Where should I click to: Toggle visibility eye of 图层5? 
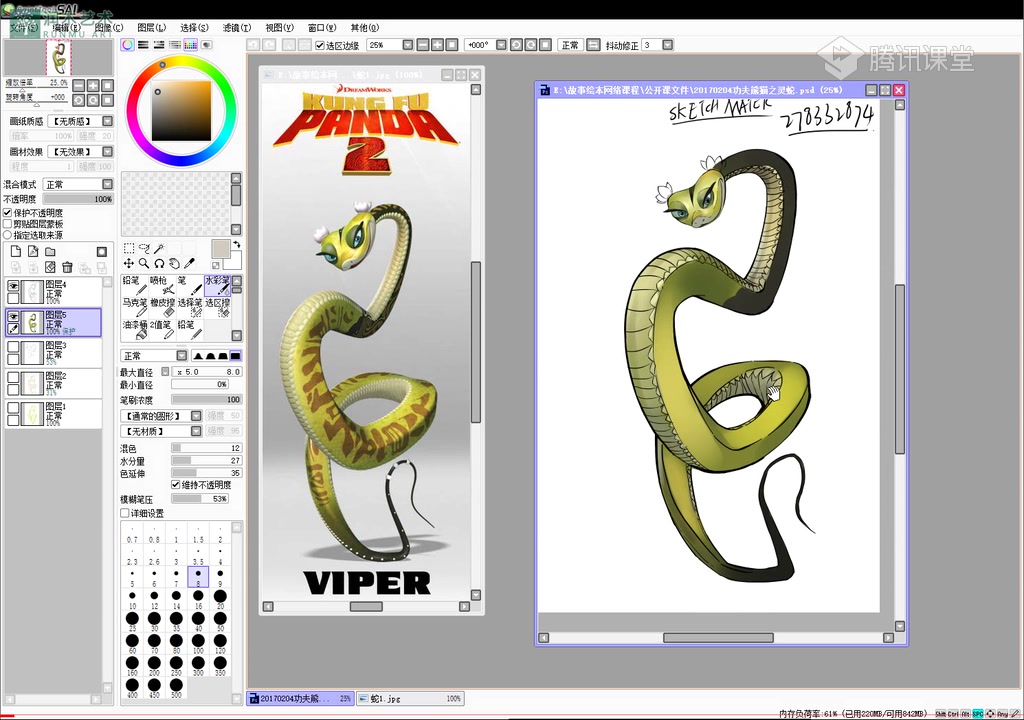pyautogui.click(x=12, y=316)
